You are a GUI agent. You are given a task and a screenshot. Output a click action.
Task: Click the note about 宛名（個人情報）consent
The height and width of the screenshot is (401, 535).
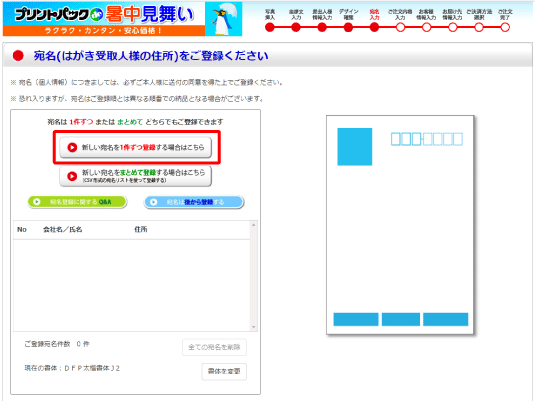tap(147, 83)
